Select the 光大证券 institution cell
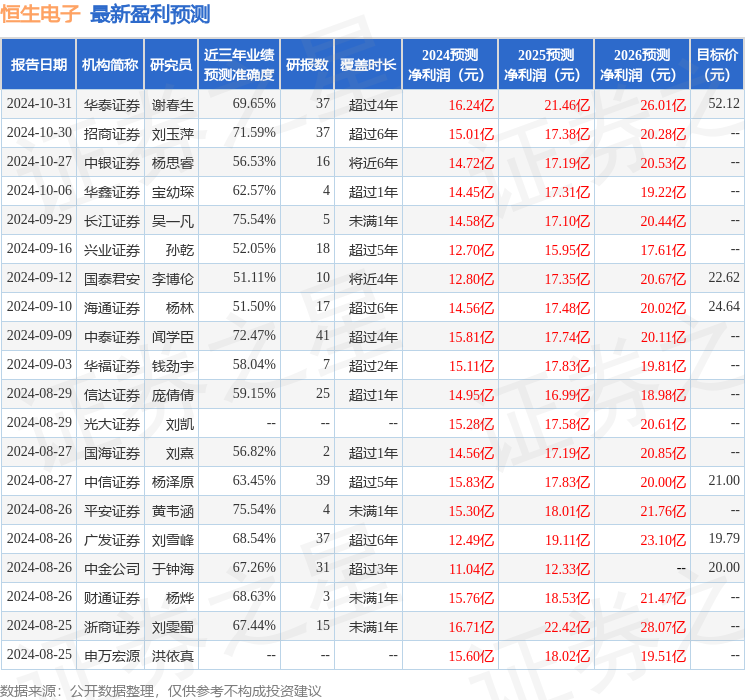Image resolution: width=745 pixels, height=700 pixels. [x=112, y=423]
